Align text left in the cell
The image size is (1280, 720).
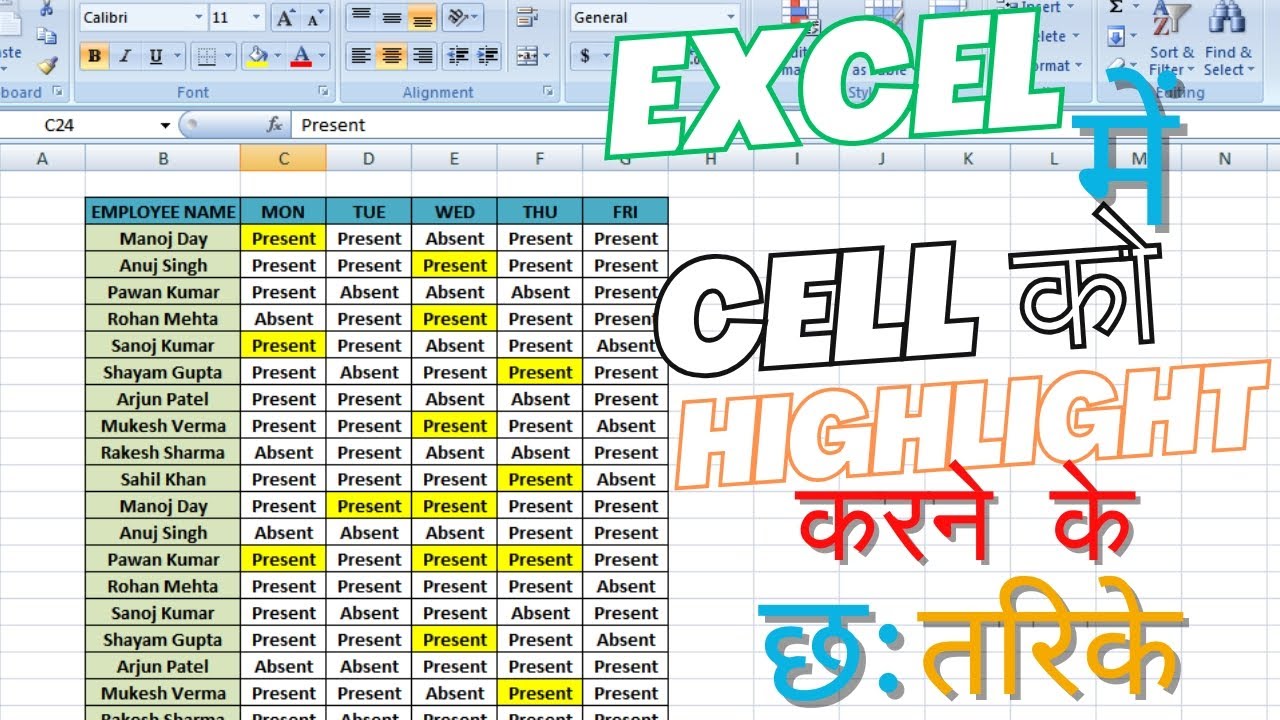click(x=361, y=56)
